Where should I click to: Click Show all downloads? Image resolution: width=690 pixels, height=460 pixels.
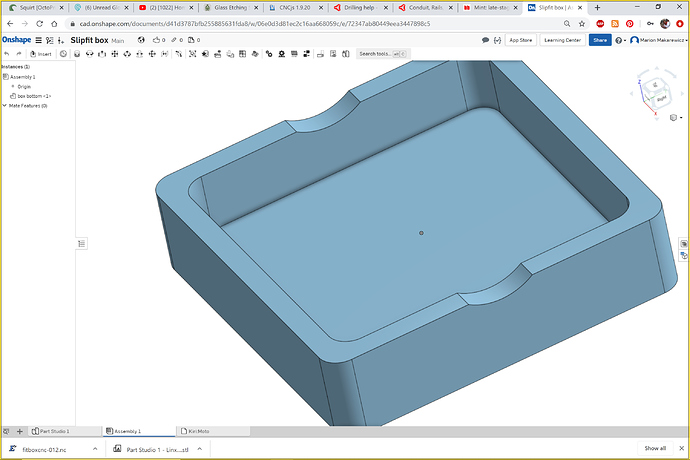655,448
